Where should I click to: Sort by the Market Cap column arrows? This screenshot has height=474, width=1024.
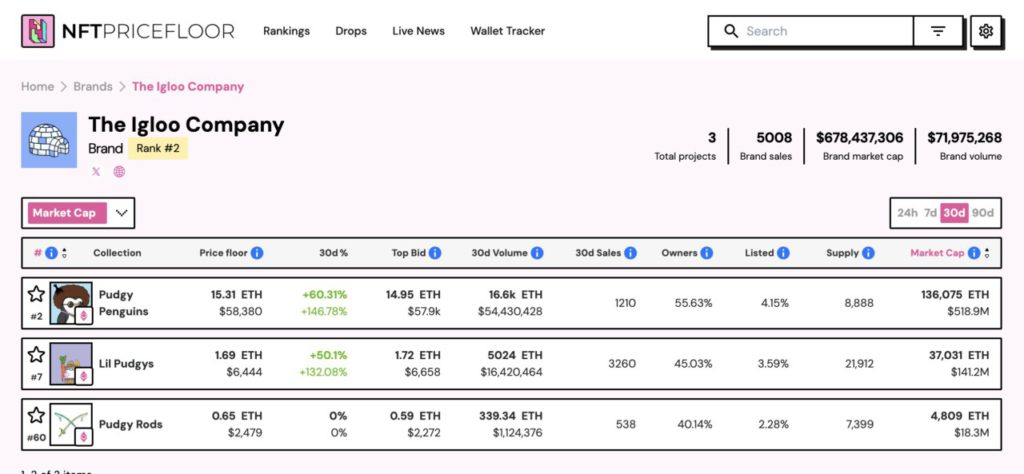click(x=987, y=253)
